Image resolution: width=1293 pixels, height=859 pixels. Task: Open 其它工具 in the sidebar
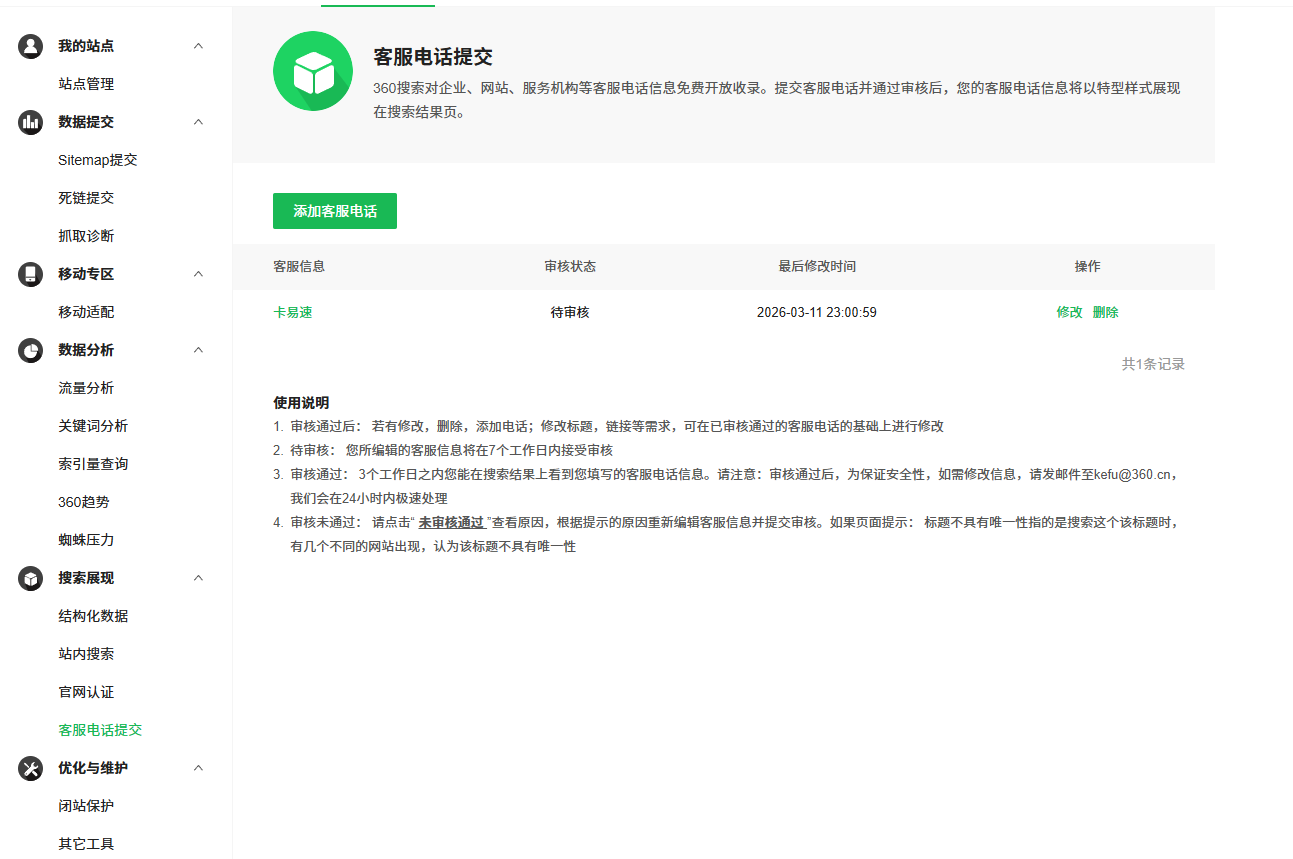86,844
